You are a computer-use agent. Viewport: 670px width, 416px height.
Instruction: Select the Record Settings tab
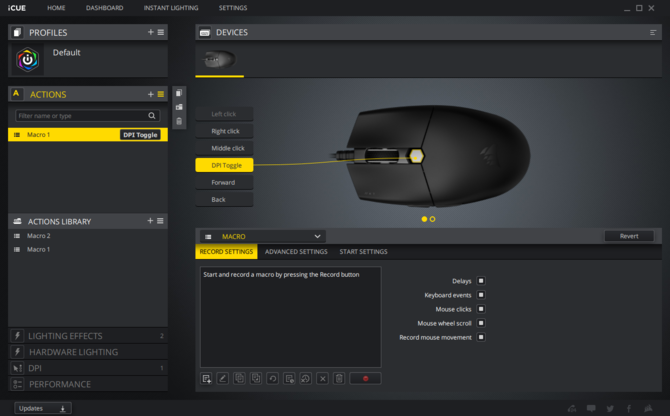pyautogui.click(x=226, y=252)
